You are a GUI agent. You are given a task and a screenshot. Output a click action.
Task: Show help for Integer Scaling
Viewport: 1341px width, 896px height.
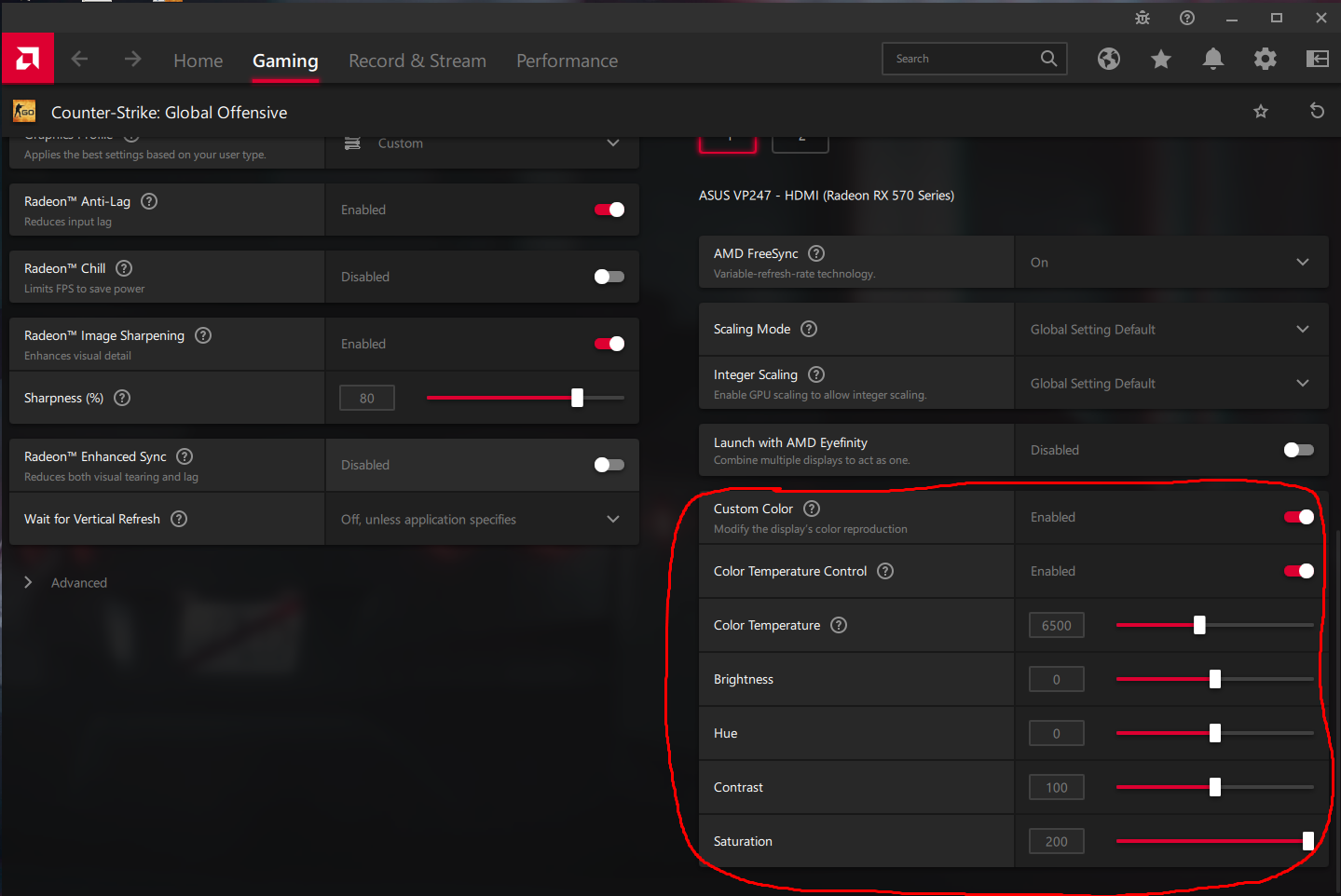pyautogui.click(x=816, y=374)
